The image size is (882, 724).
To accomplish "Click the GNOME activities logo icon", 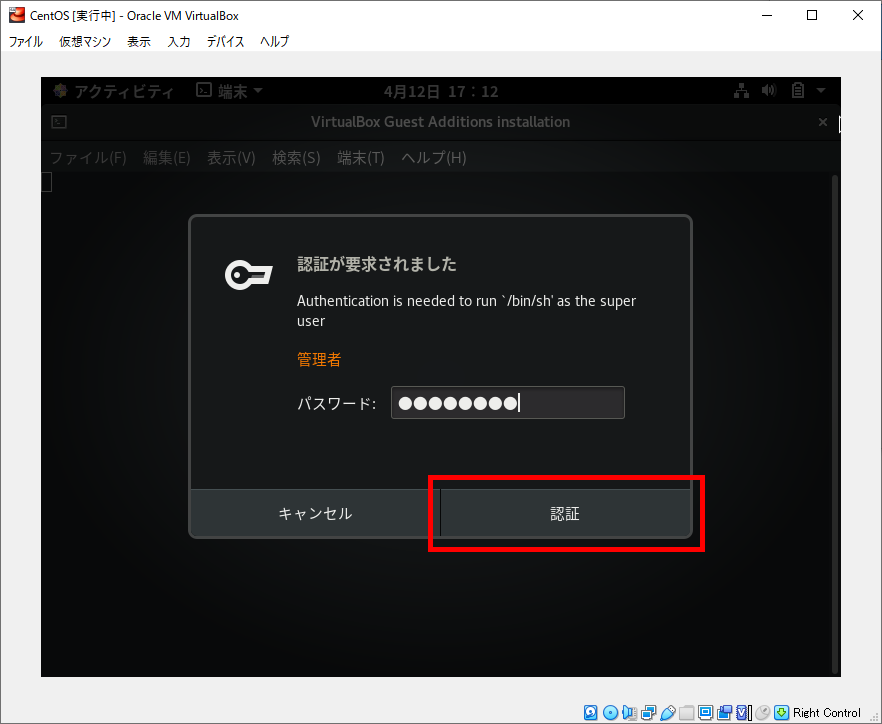I will 60,91.
